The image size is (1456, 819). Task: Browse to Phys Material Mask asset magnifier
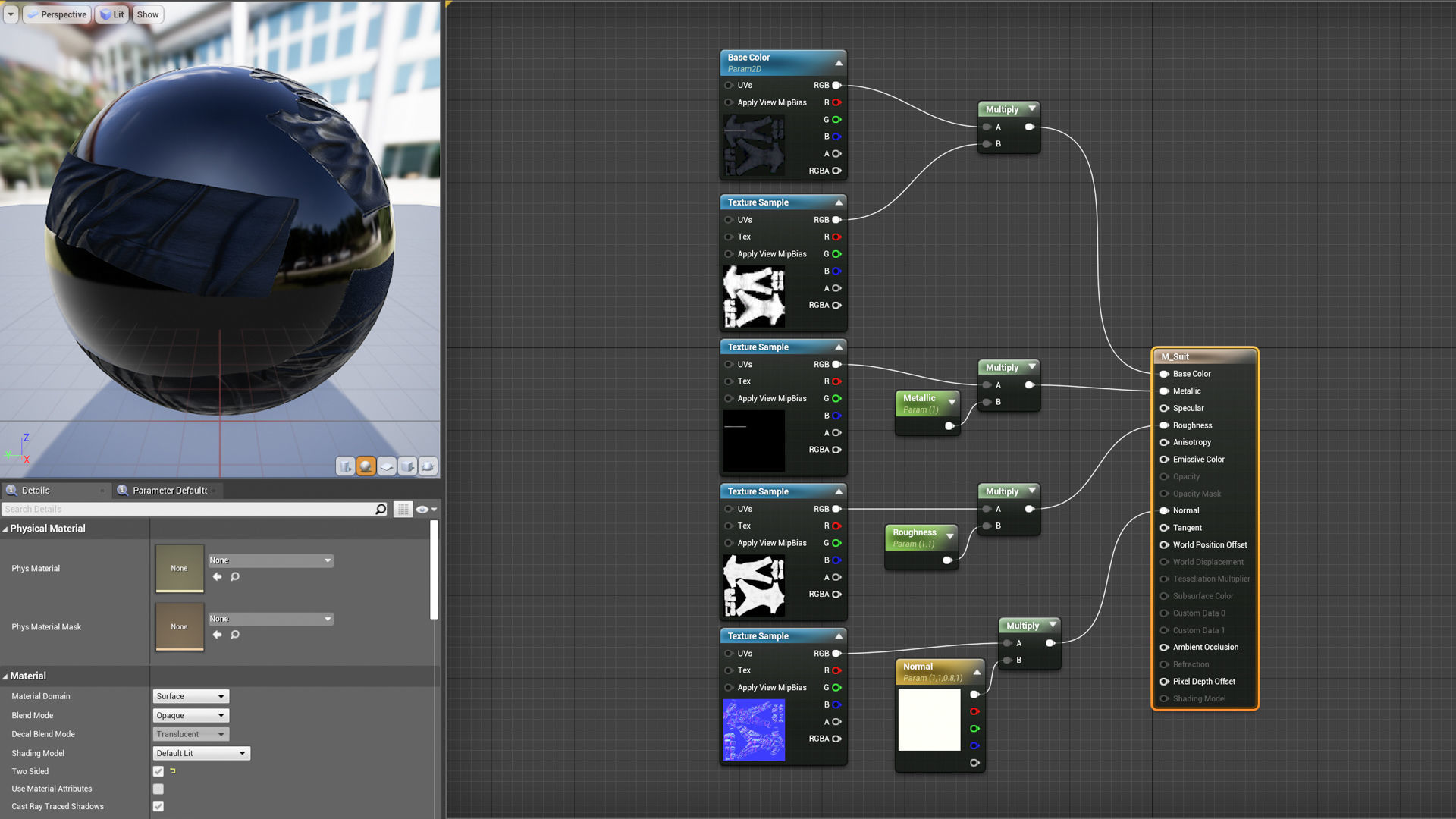pyautogui.click(x=235, y=635)
